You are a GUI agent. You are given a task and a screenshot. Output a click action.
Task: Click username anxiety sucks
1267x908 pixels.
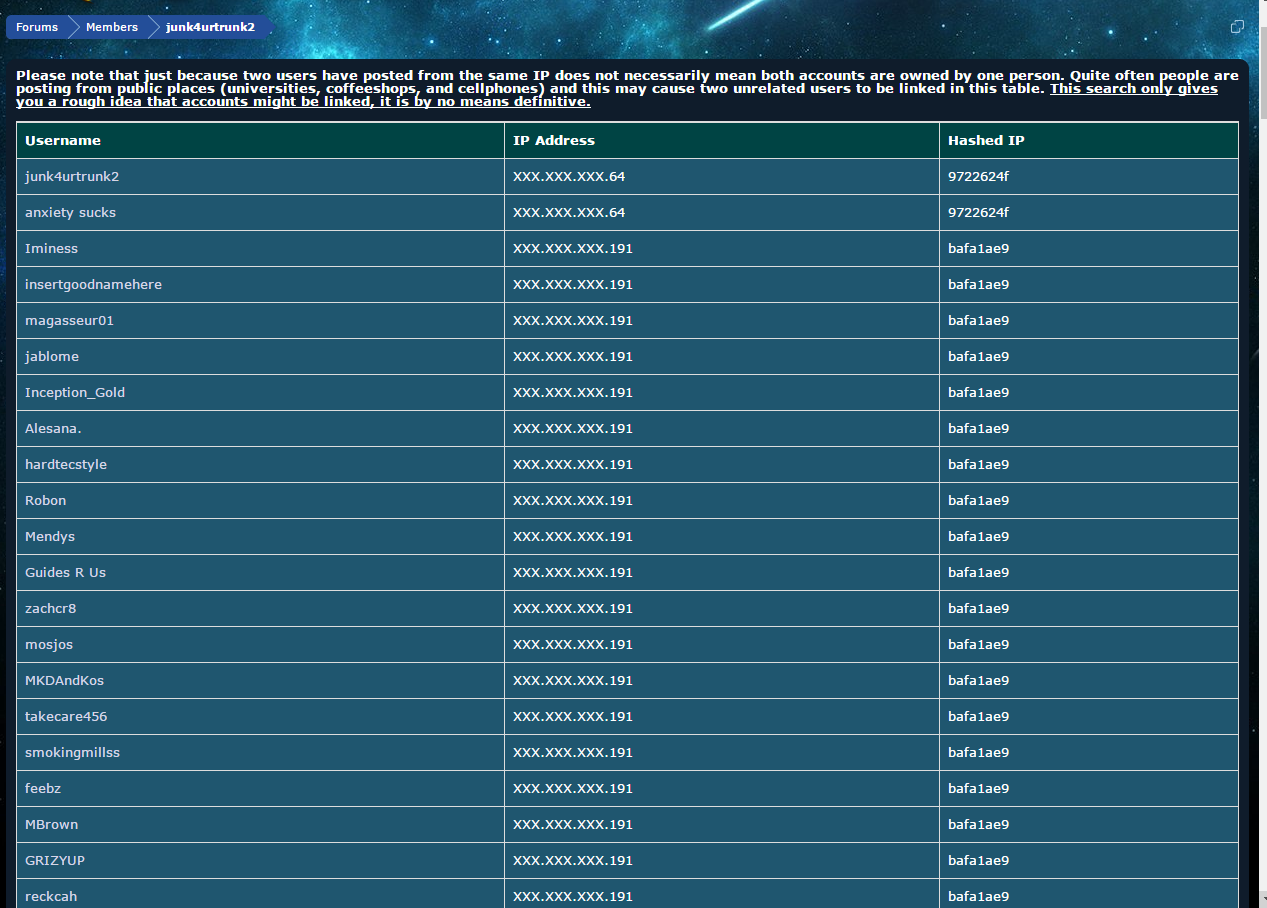(70, 213)
